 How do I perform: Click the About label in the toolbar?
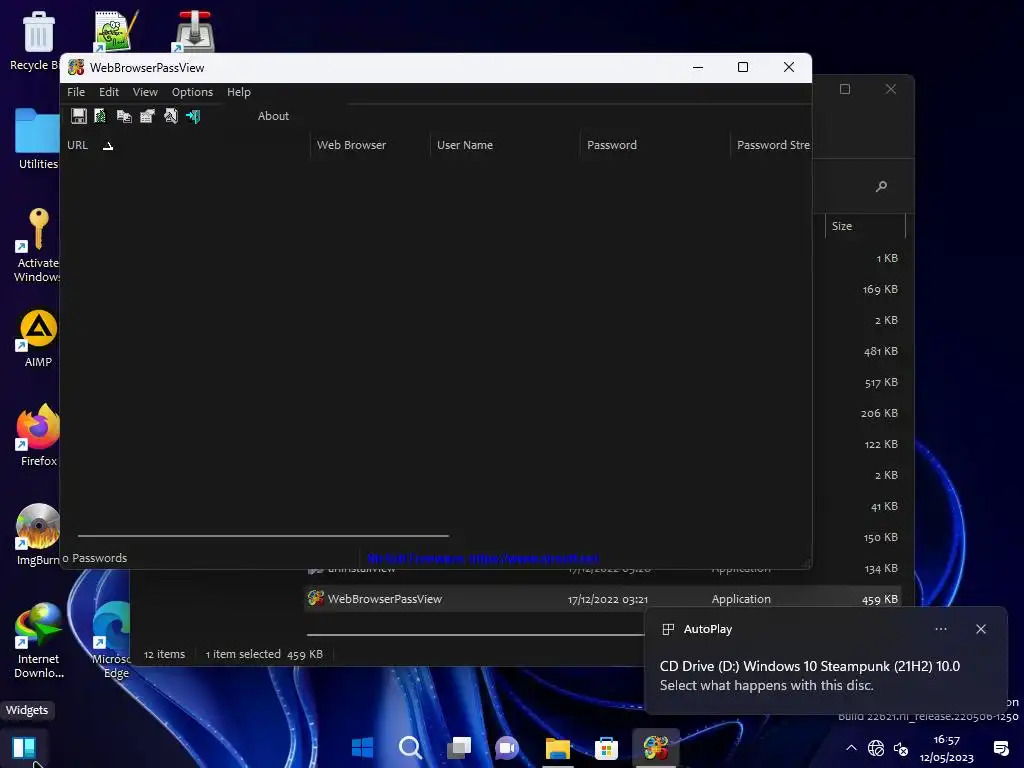273,116
